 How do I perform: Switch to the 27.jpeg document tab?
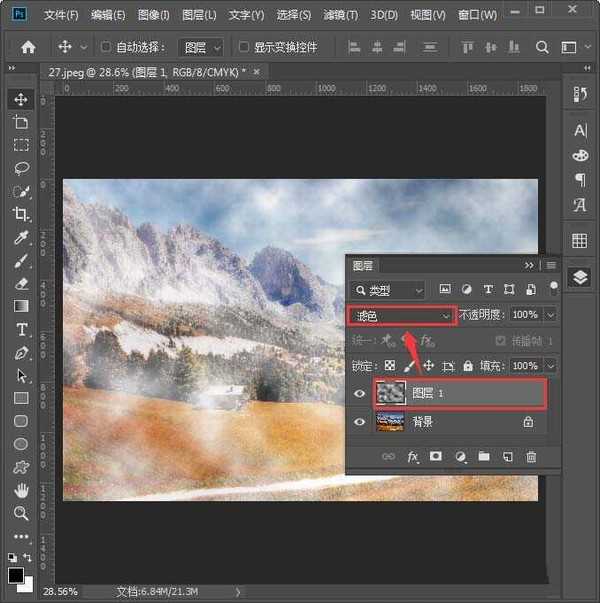(x=150, y=72)
